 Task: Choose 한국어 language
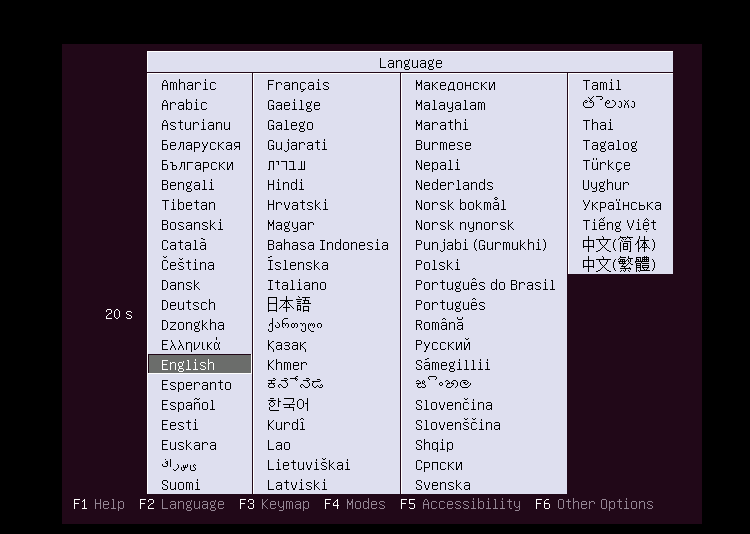click(288, 405)
